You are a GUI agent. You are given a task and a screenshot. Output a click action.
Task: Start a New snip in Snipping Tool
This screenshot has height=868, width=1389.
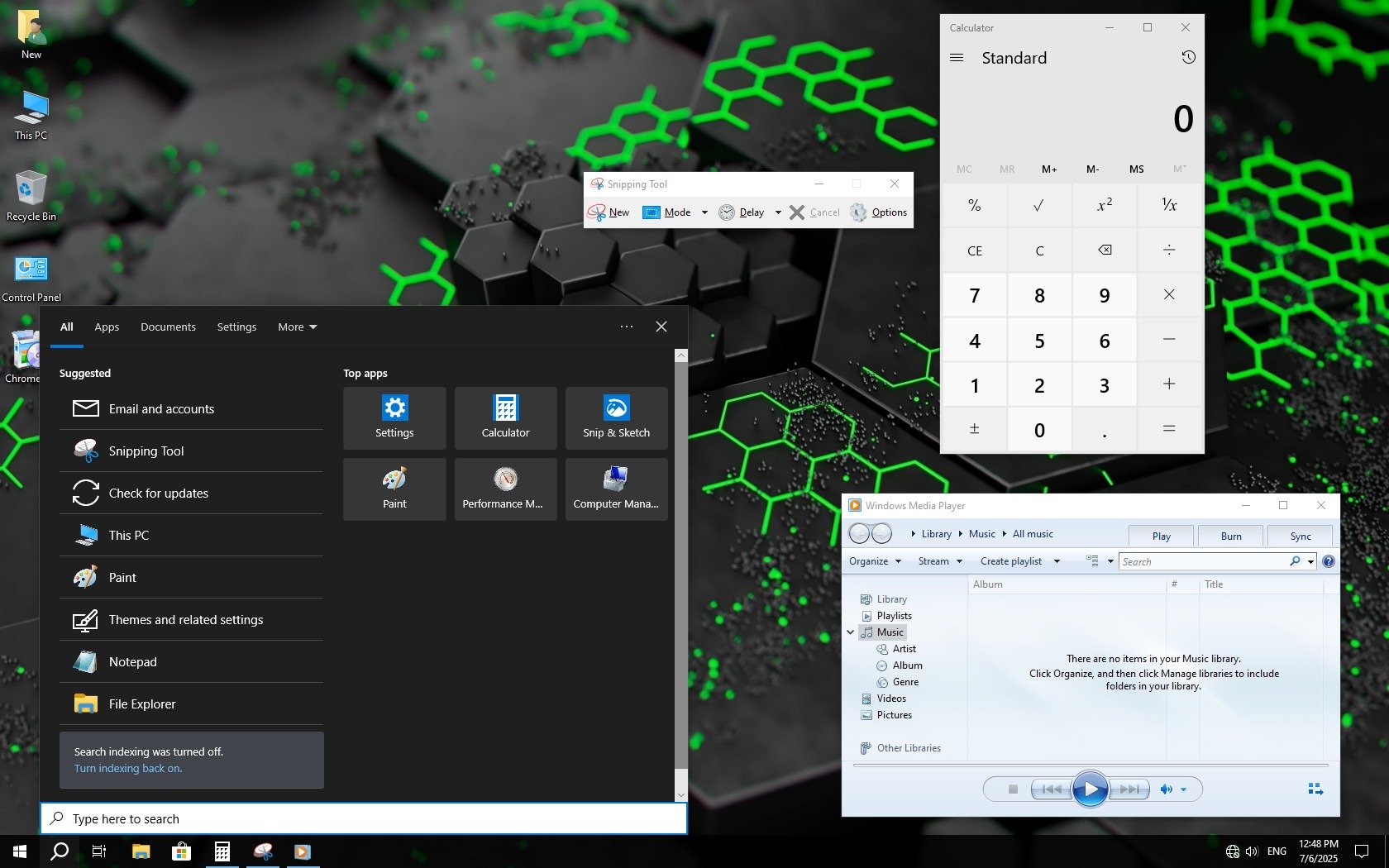pos(609,212)
